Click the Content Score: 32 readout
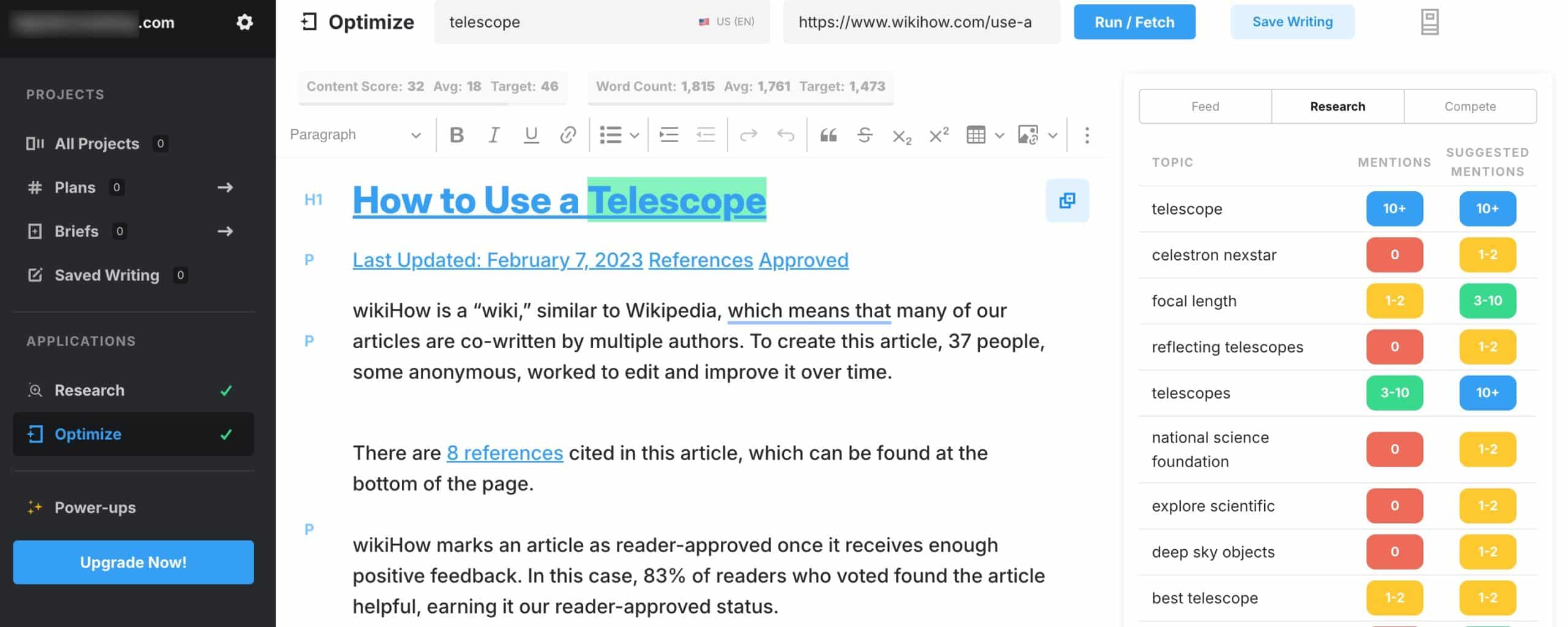1568x627 pixels. [365, 86]
